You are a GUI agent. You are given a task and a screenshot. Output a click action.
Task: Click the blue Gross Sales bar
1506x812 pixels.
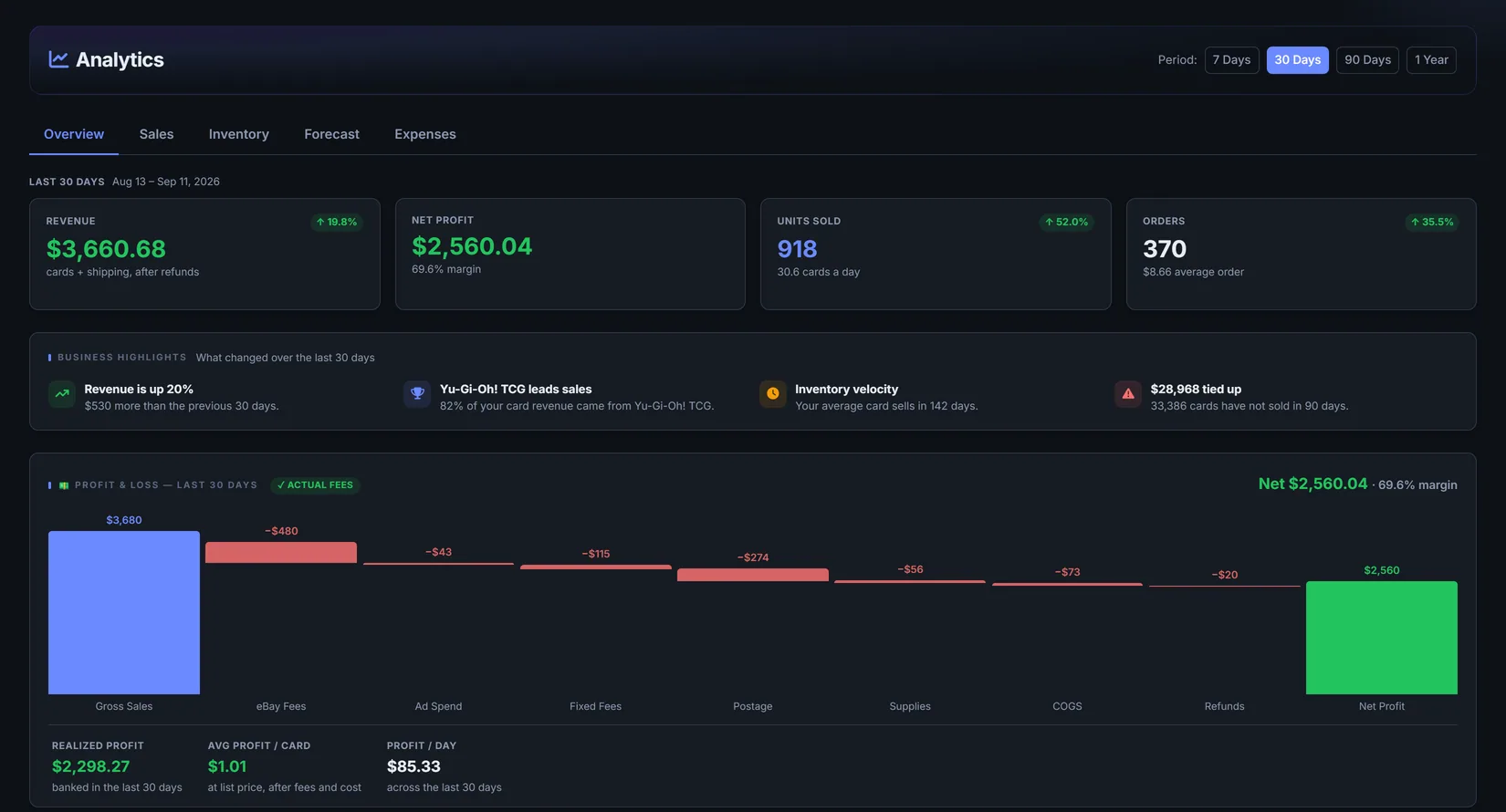click(124, 612)
